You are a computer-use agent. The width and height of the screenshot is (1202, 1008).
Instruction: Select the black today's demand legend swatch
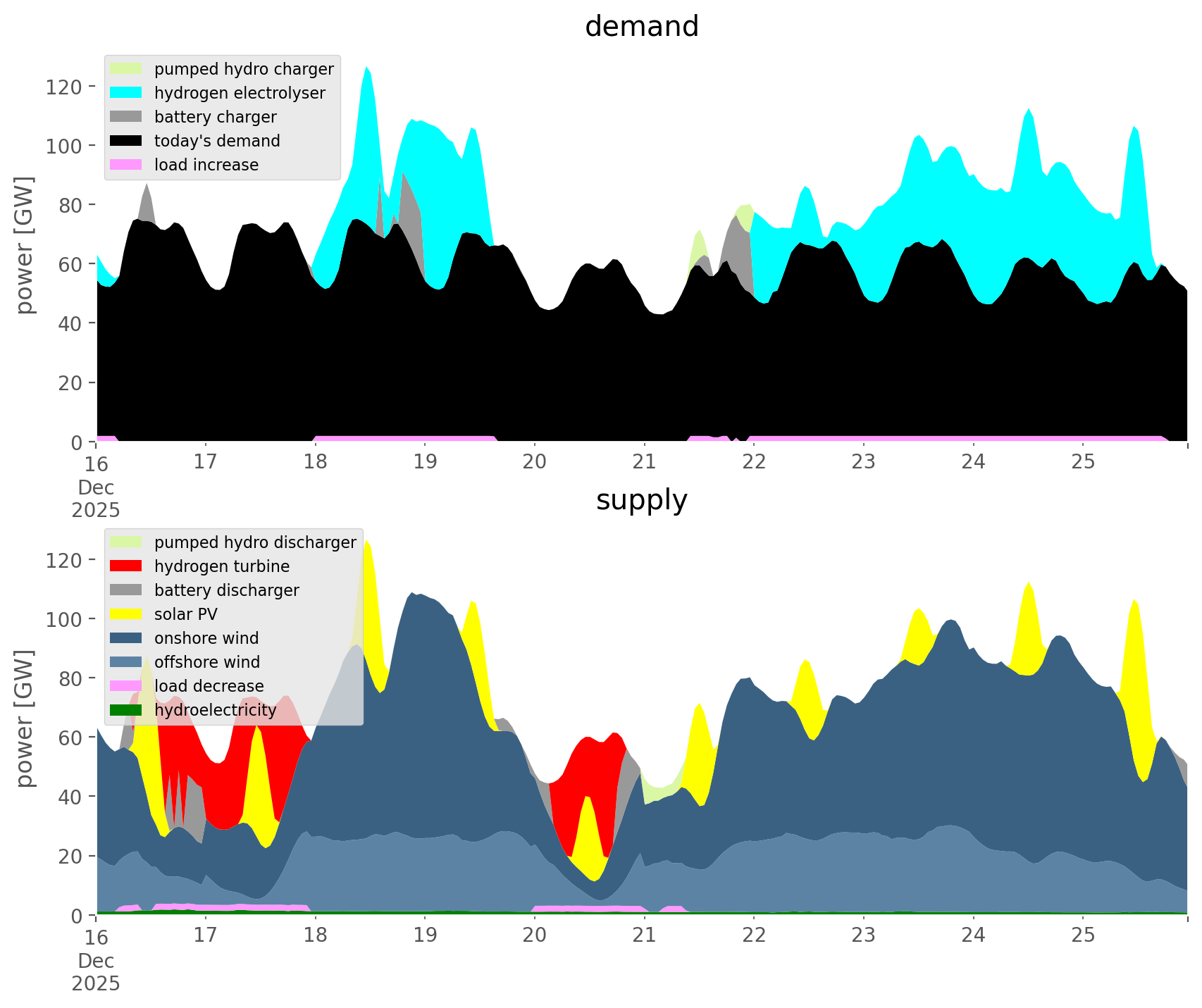pos(126,141)
